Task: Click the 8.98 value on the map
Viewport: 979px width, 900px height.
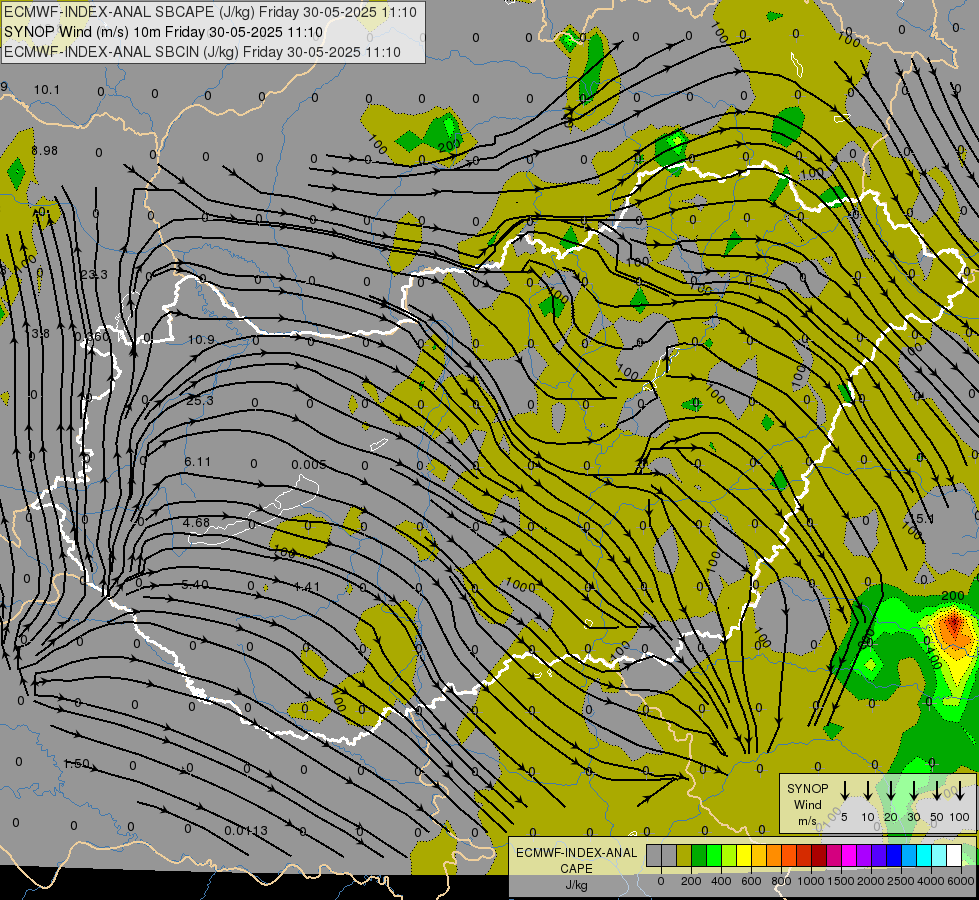Action: tap(44, 151)
